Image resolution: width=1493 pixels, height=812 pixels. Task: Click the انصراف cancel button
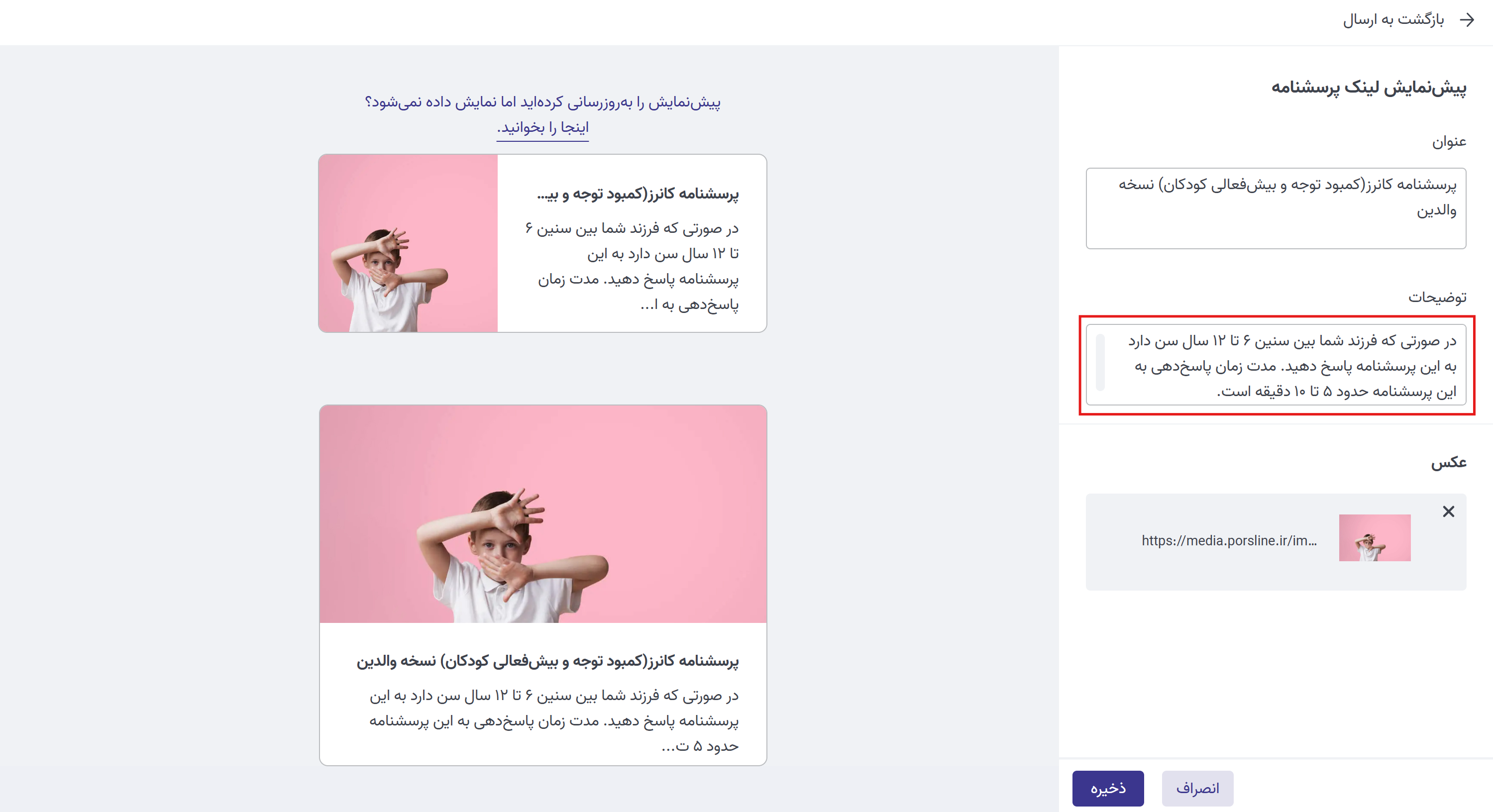click(1197, 788)
